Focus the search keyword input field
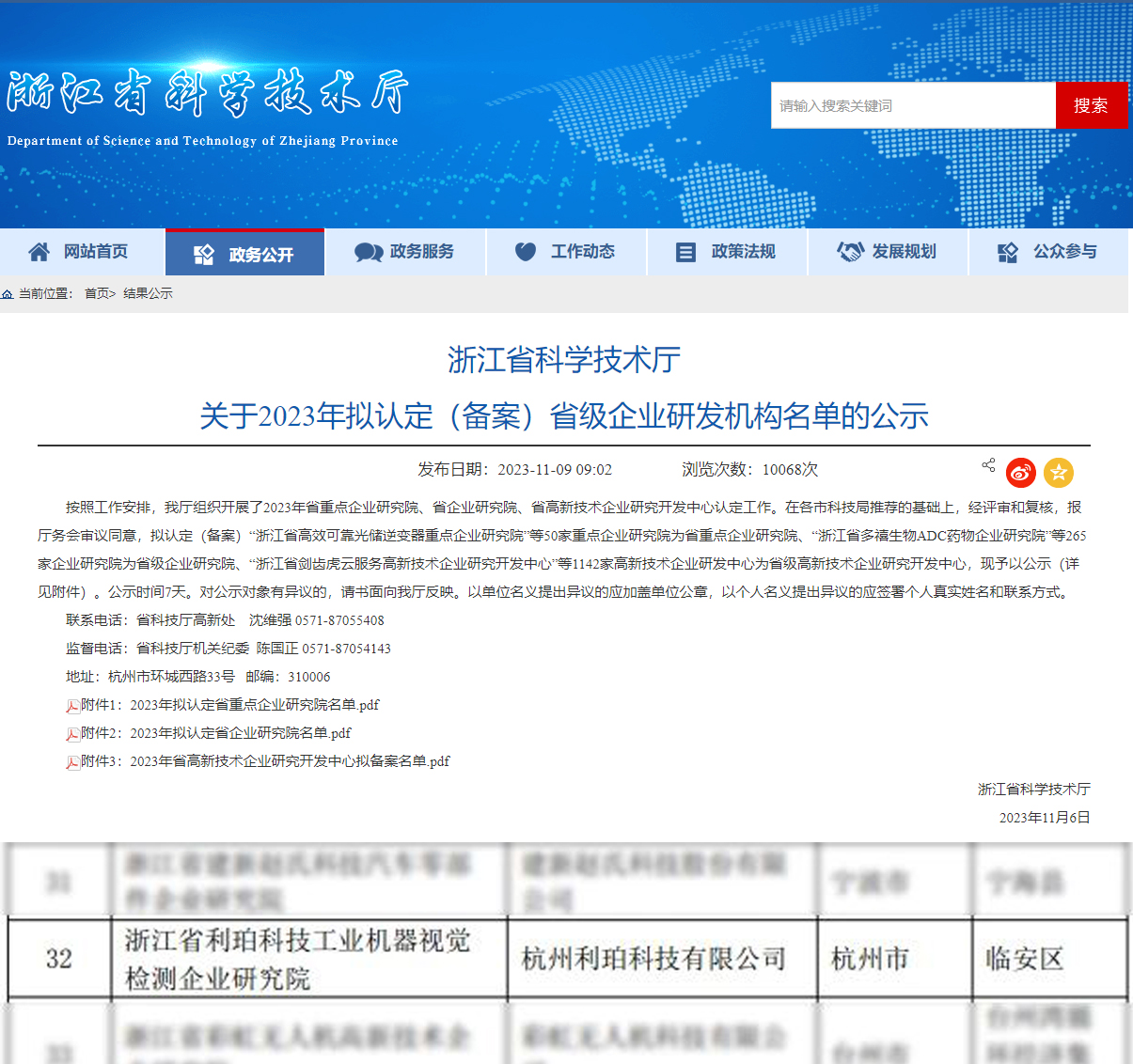The image size is (1133, 1064). point(912,105)
